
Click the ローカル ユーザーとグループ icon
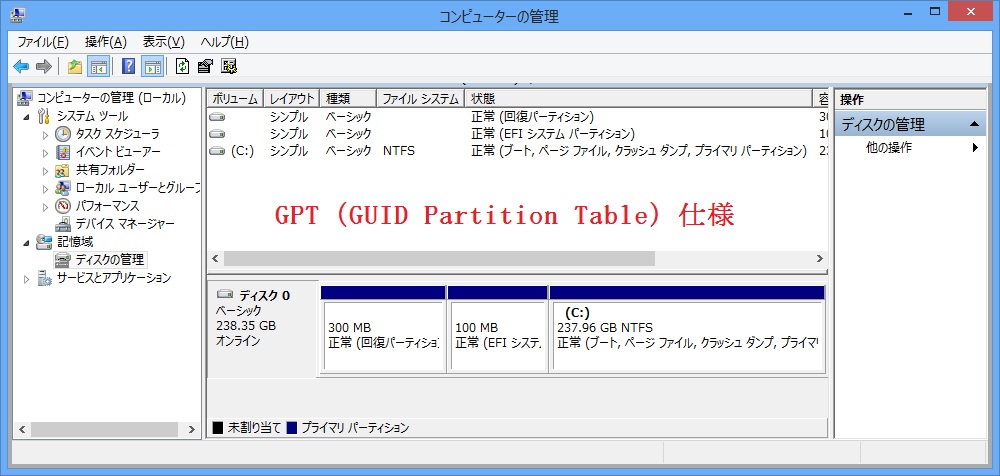coord(63,188)
